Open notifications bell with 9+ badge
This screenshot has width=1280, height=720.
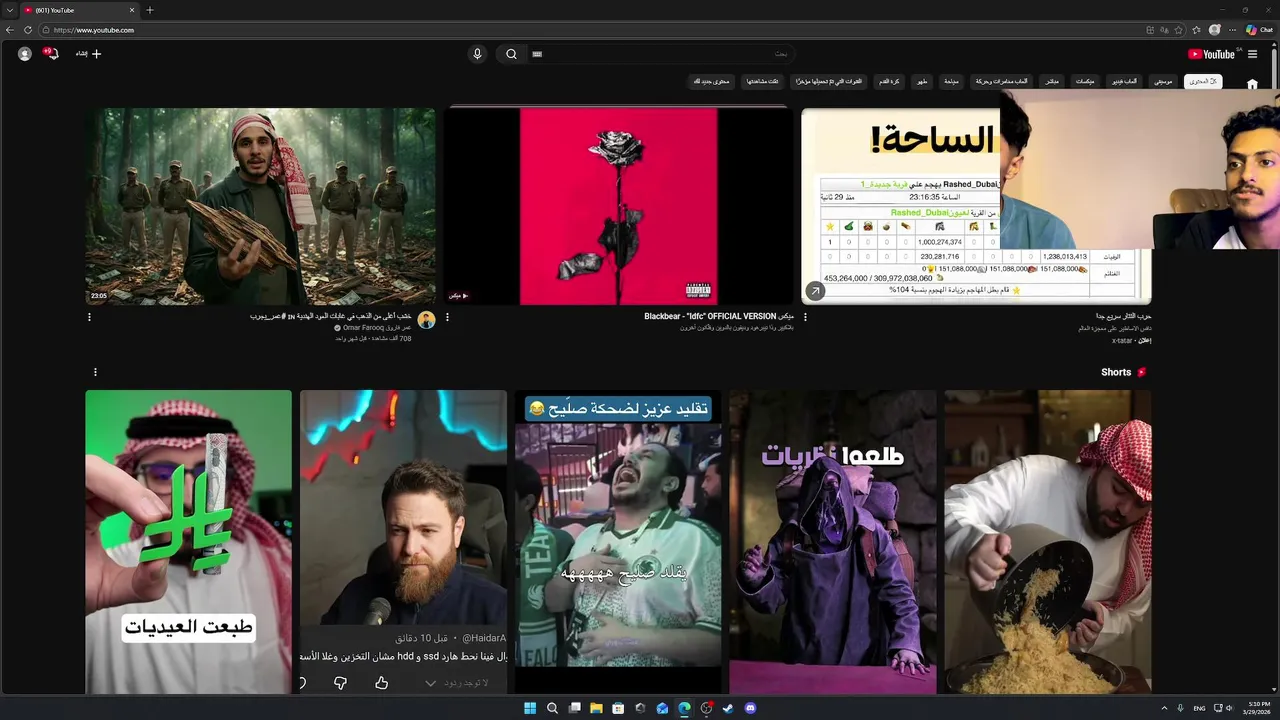(x=52, y=54)
